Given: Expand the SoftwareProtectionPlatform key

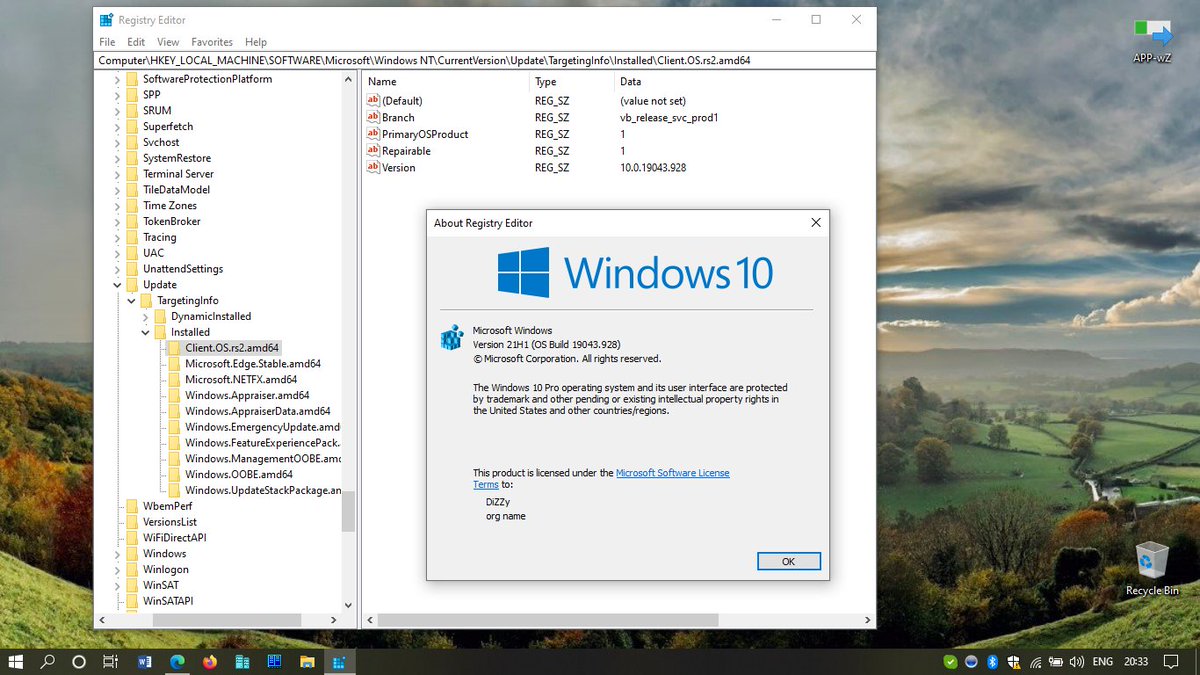Looking at the screenshot, I should [117, 79].
